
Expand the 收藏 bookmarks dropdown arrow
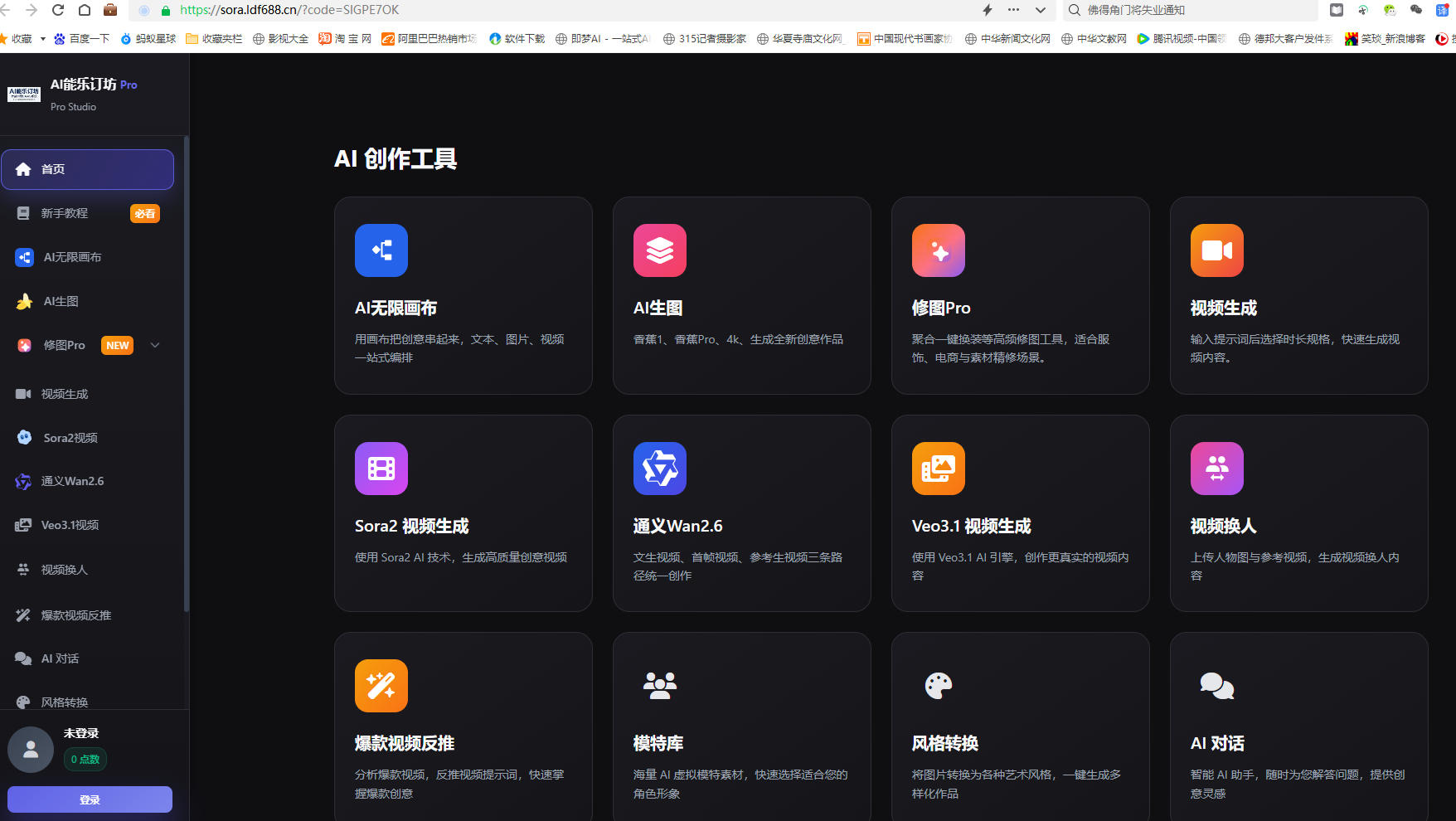(x=43, y=39)
